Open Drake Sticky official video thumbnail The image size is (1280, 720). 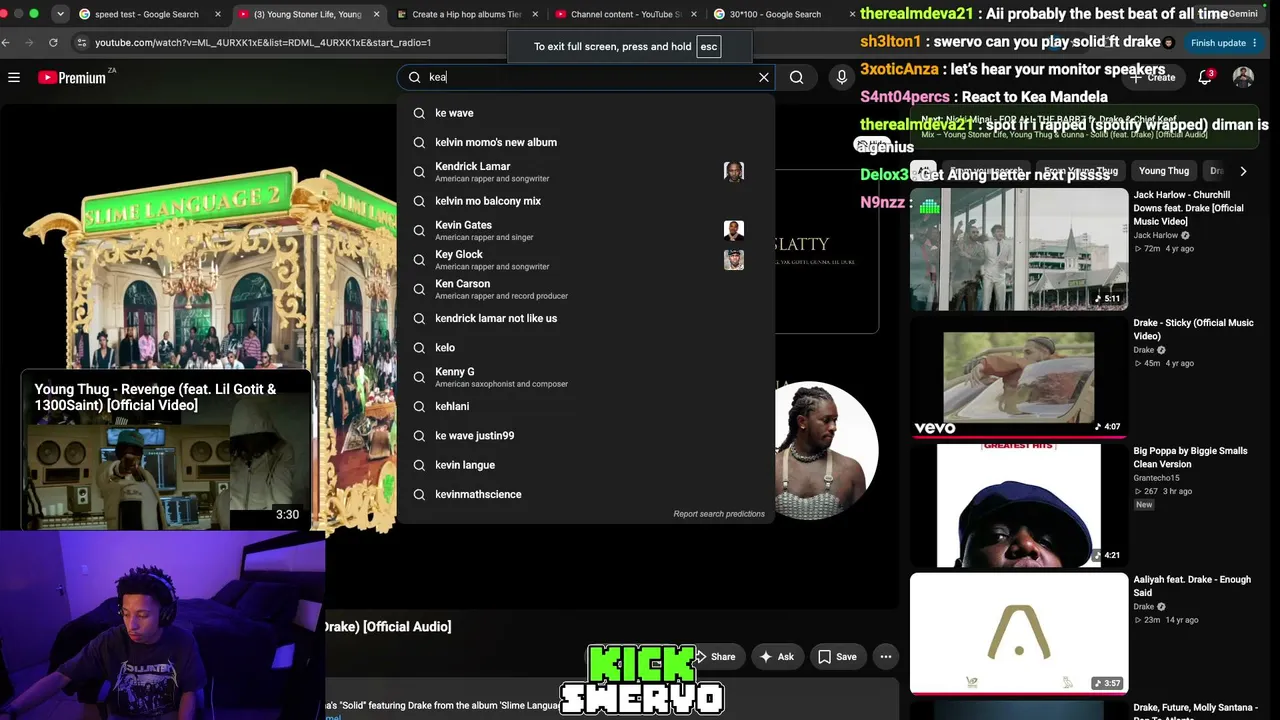click(1019, 378)
